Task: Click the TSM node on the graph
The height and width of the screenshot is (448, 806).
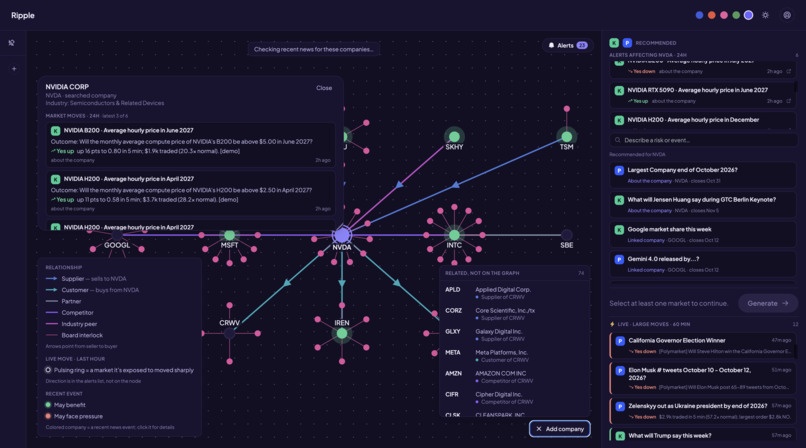Action: (x=566, y=137)
